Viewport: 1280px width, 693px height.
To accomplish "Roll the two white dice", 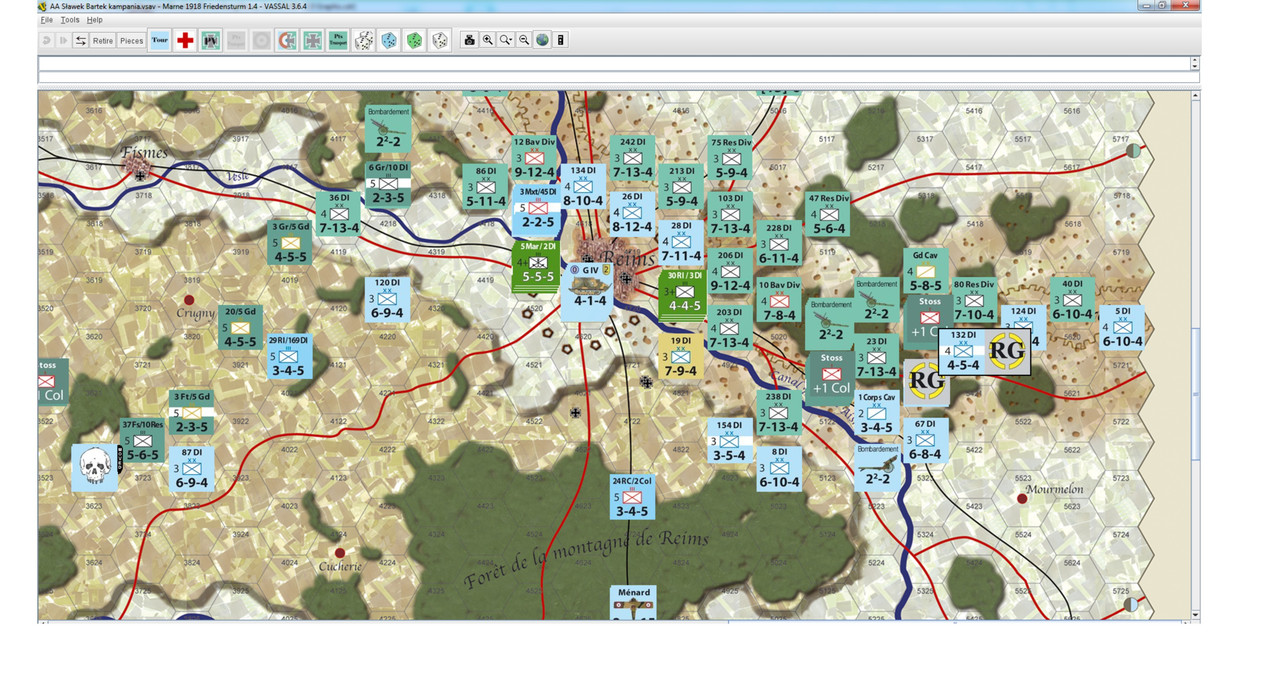I will (364, 40).
